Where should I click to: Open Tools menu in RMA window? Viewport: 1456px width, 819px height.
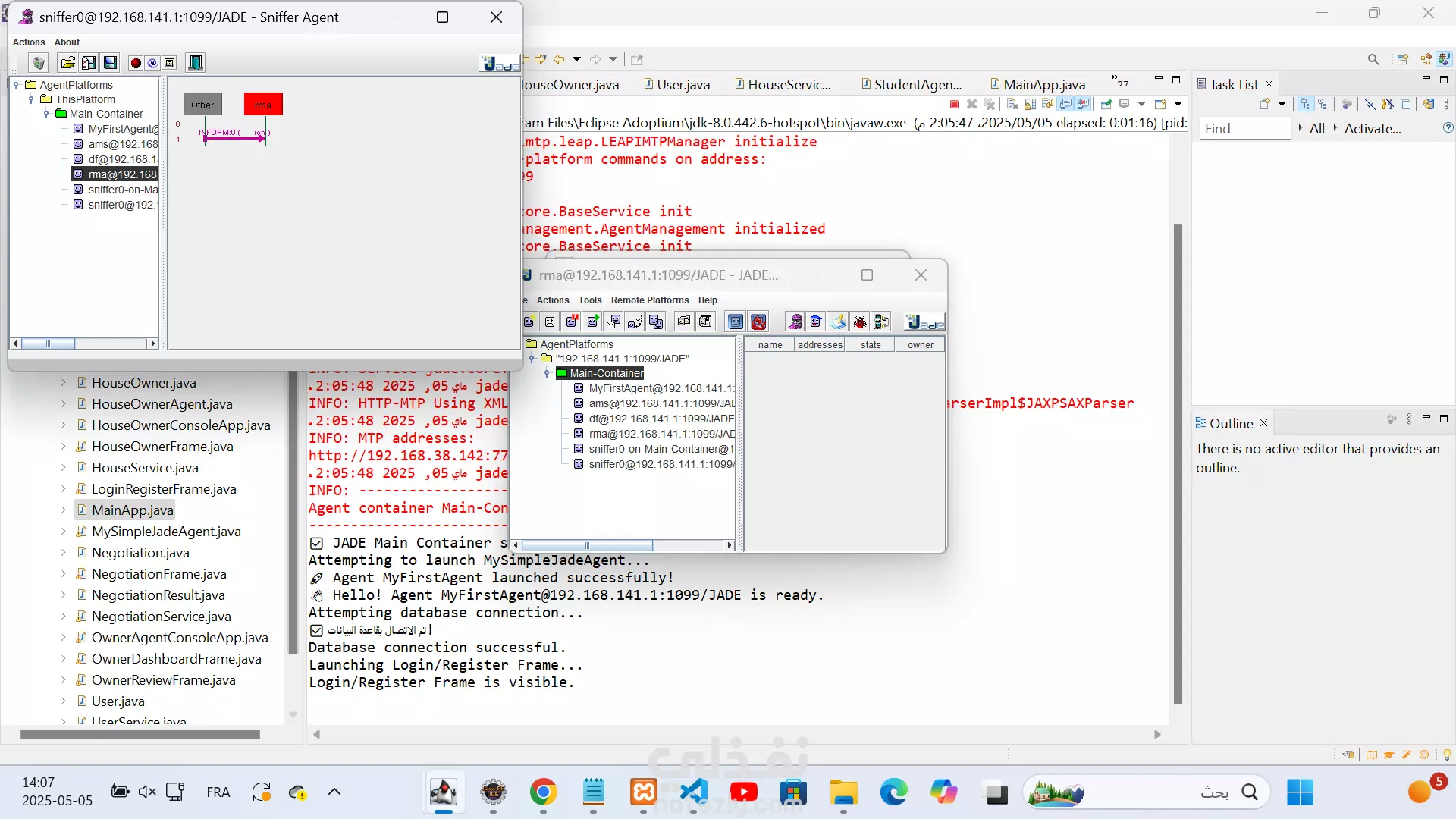click(x=590, y=300)
